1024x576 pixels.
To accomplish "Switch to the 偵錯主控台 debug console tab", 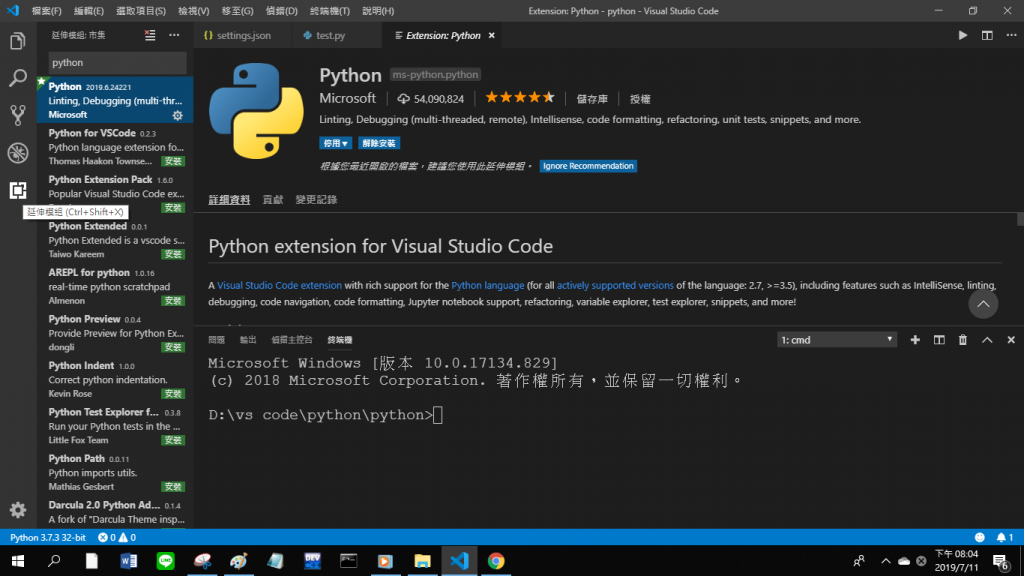I will (x=292, y=340).
